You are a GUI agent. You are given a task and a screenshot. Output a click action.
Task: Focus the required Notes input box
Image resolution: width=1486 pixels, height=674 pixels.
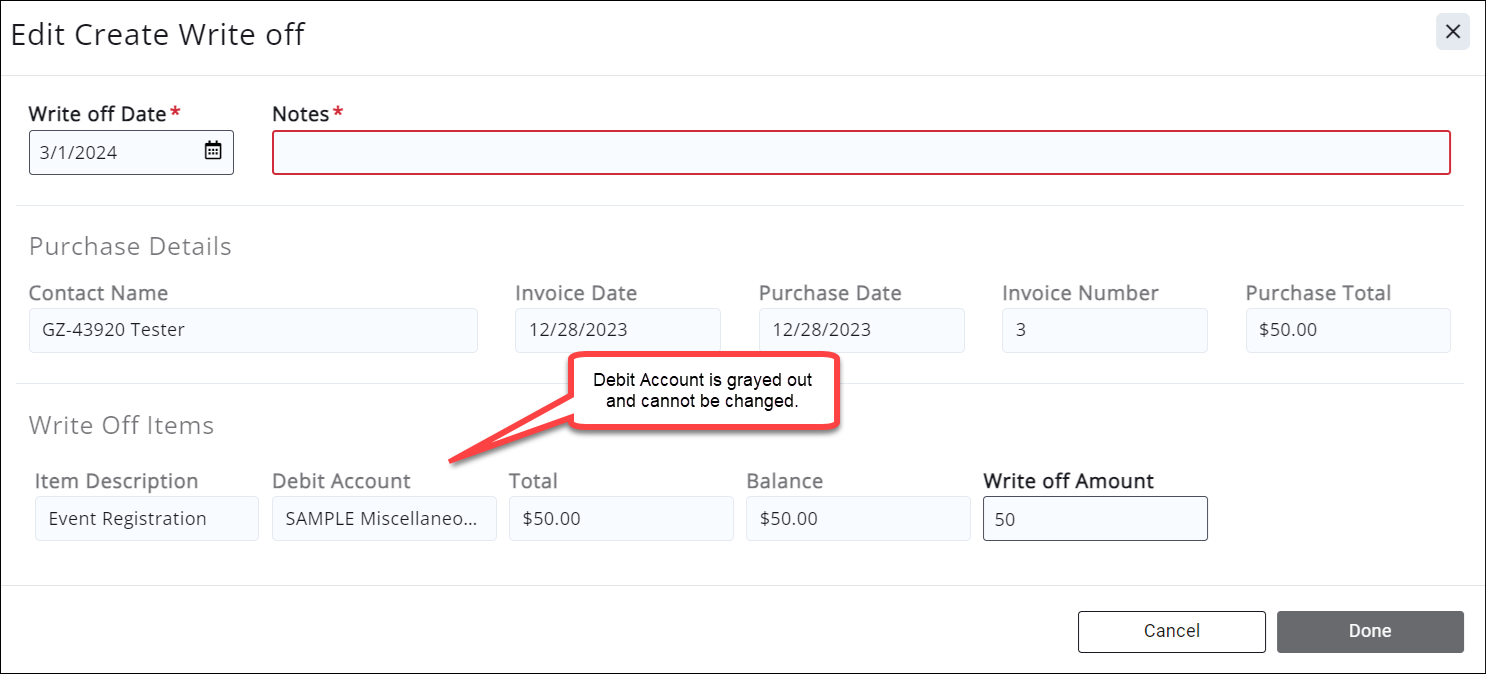860,153
